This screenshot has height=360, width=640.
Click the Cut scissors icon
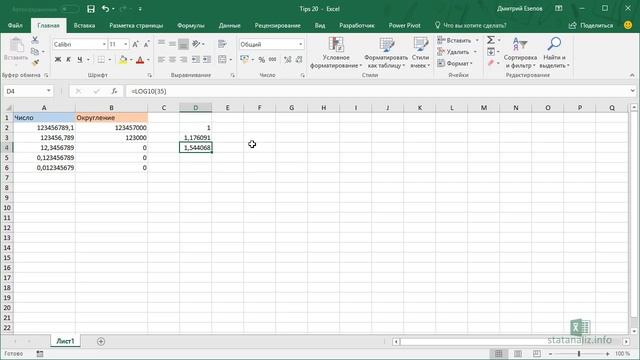coord(35,40)
